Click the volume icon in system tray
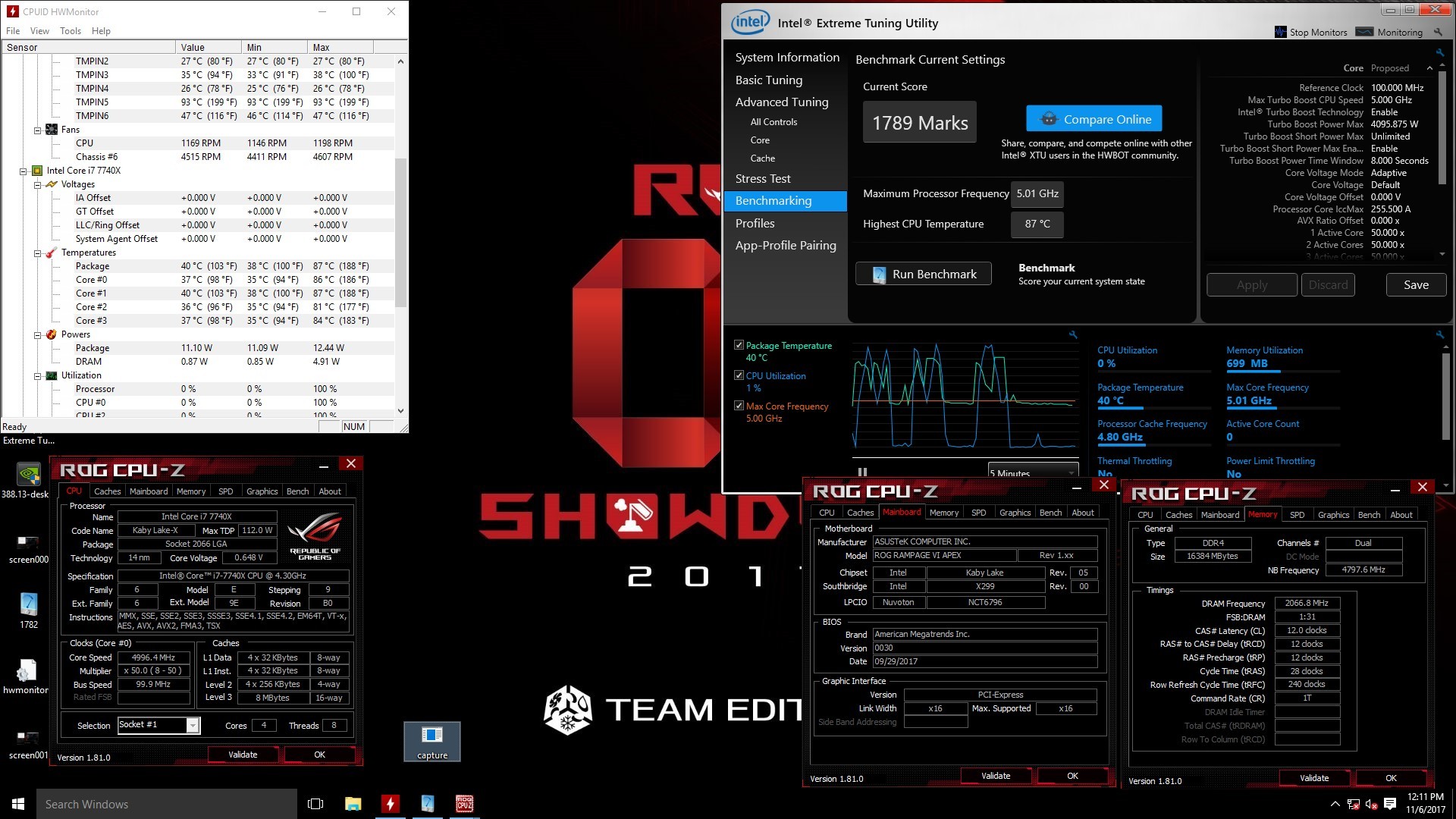 [x=1371, y=804]
